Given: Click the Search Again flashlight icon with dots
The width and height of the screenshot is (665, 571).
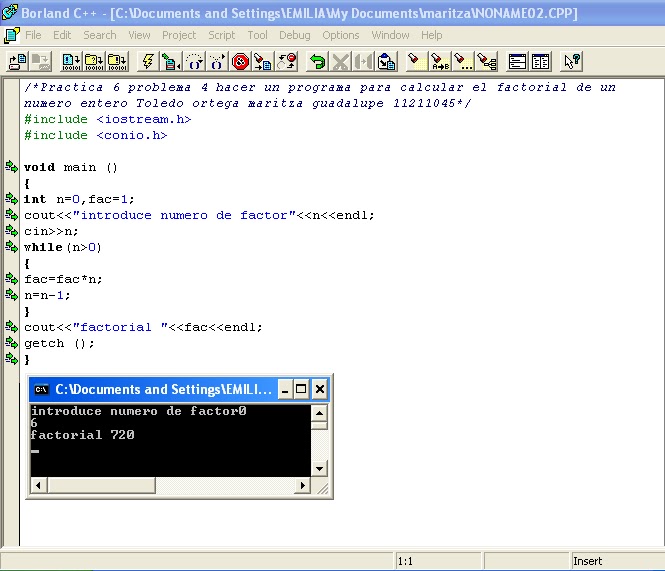Looking at the screenshot, I should coord(463,62).
